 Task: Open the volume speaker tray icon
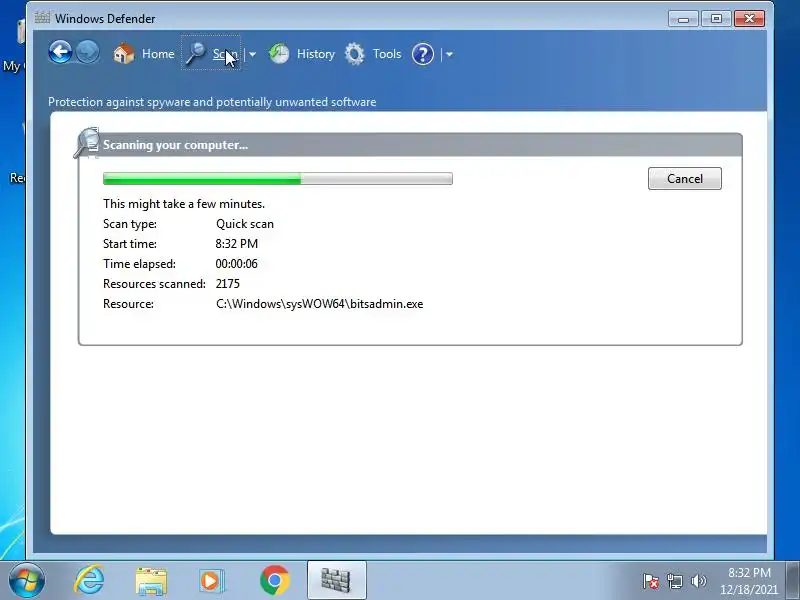coord(698,581)
